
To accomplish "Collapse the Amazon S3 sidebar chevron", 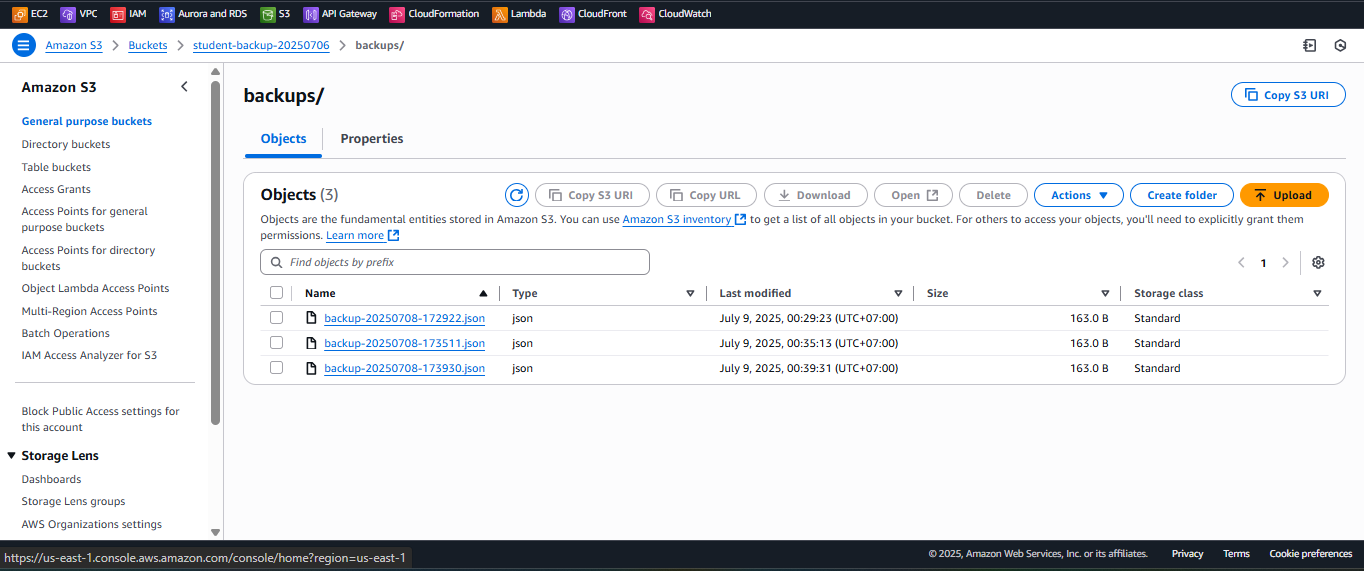I will coord(184,87).
